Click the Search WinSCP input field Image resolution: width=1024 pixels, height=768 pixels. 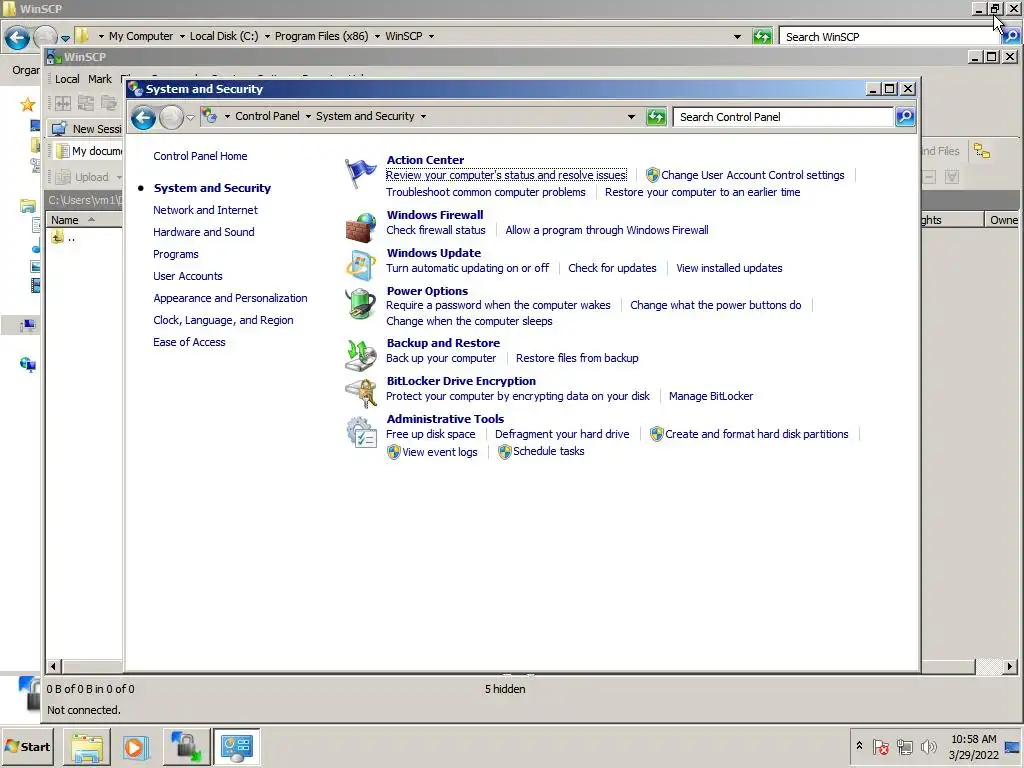pos(889,37)
